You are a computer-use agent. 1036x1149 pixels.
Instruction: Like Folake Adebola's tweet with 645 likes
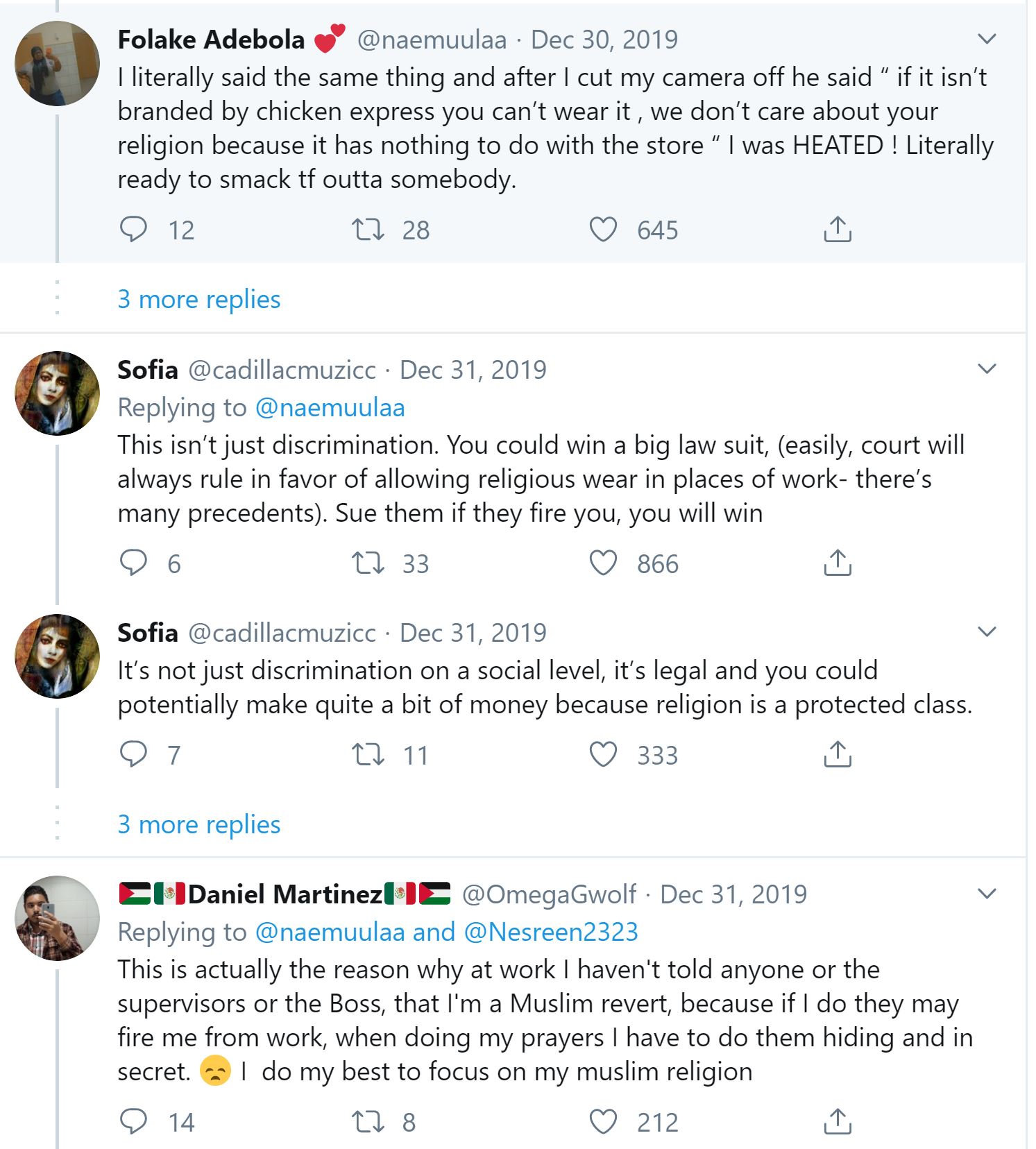pos(603,230)
